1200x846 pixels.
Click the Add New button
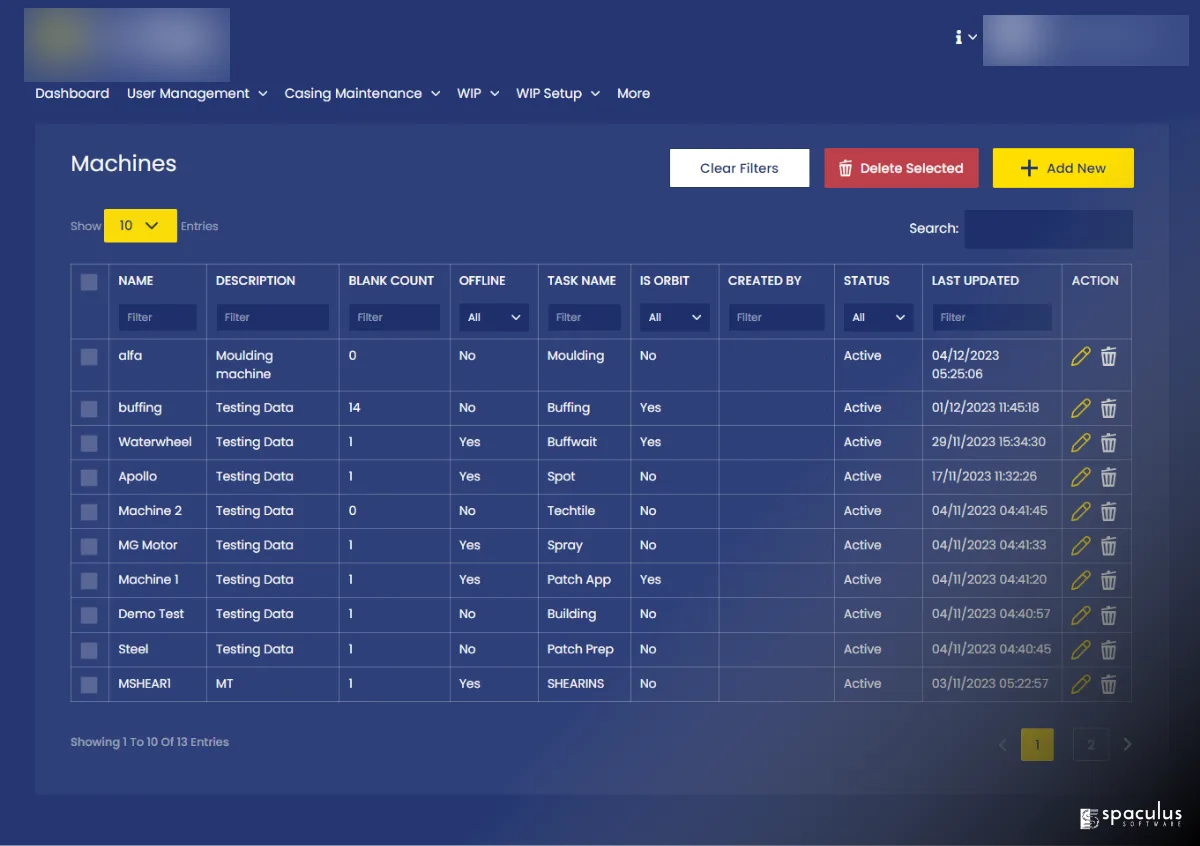pyautogui.click(x=1062, y=168)
